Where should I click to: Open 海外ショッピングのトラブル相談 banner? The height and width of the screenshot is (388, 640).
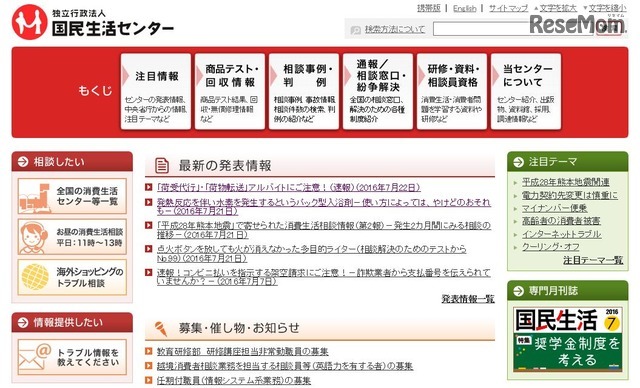[72, 277]
